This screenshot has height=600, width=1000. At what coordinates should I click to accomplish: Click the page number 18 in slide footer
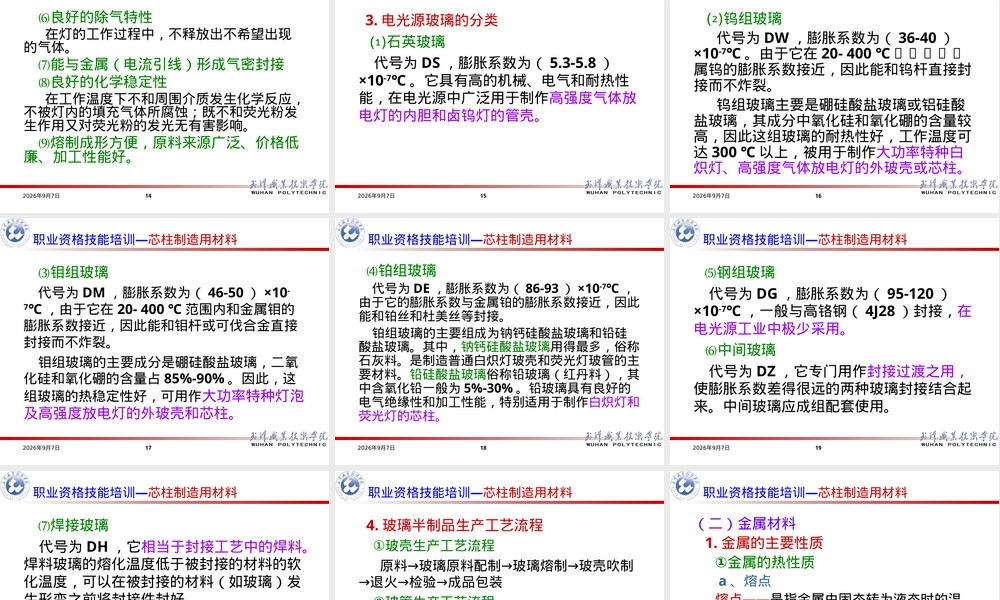tap(483, 448)
